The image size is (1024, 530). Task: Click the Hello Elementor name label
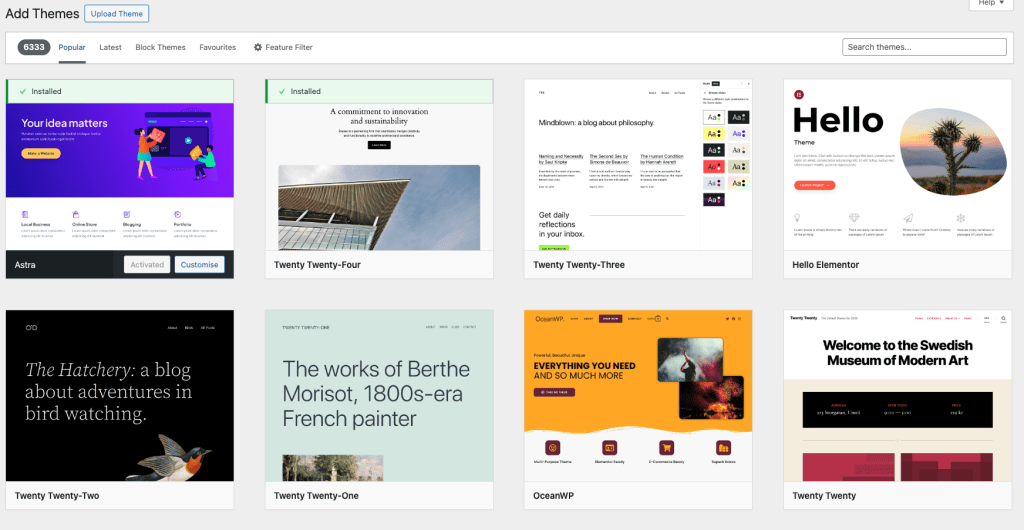click(x=825, y=265)
